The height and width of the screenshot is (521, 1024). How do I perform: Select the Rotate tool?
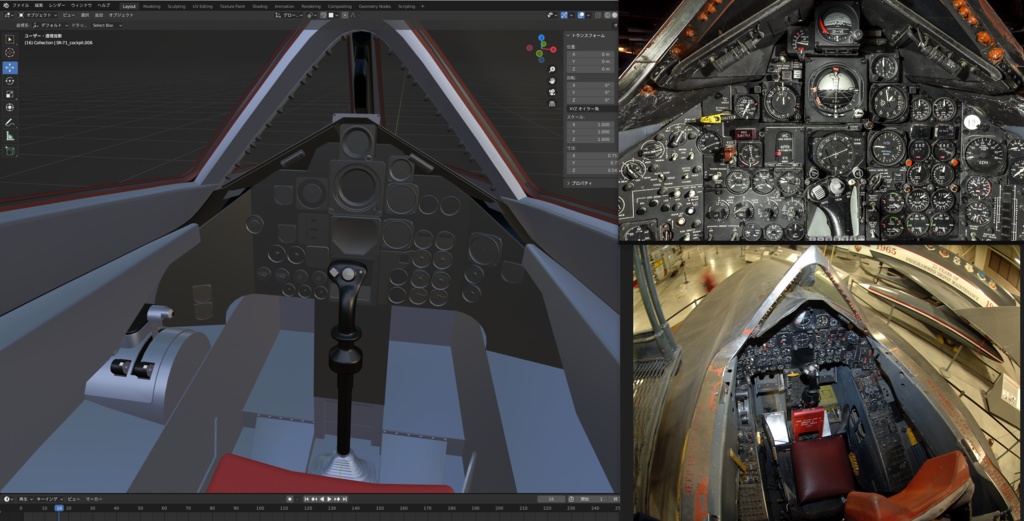click(10, 81)
